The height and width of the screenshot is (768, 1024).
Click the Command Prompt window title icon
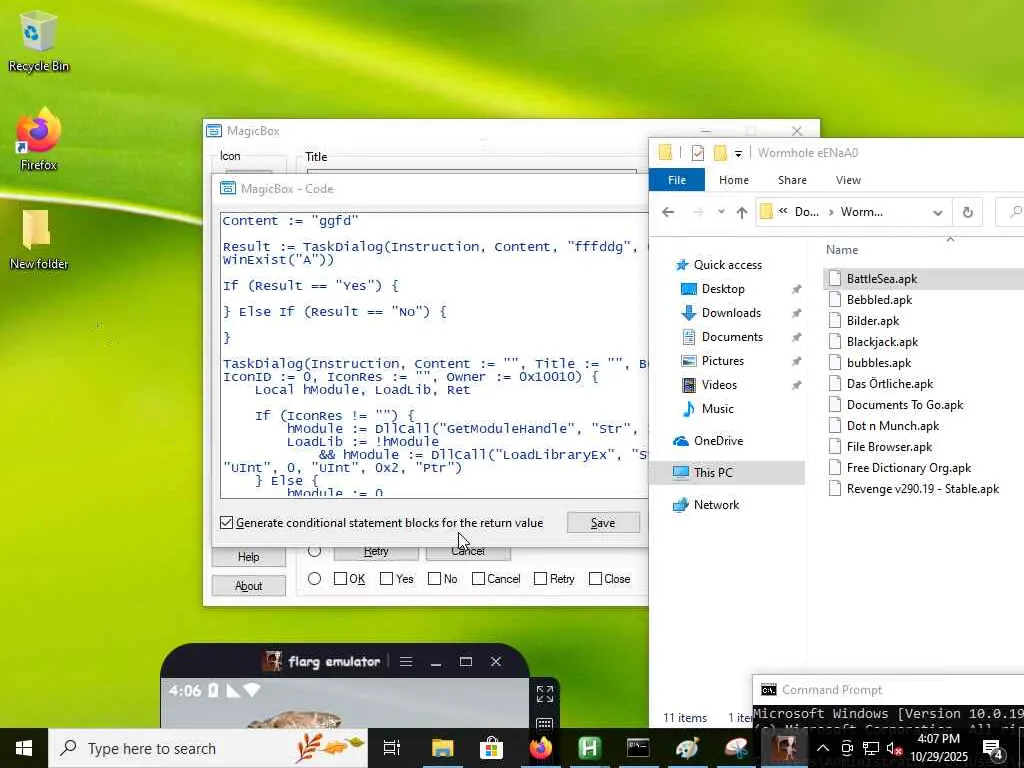pyautogui.click(x=769, y=690)
